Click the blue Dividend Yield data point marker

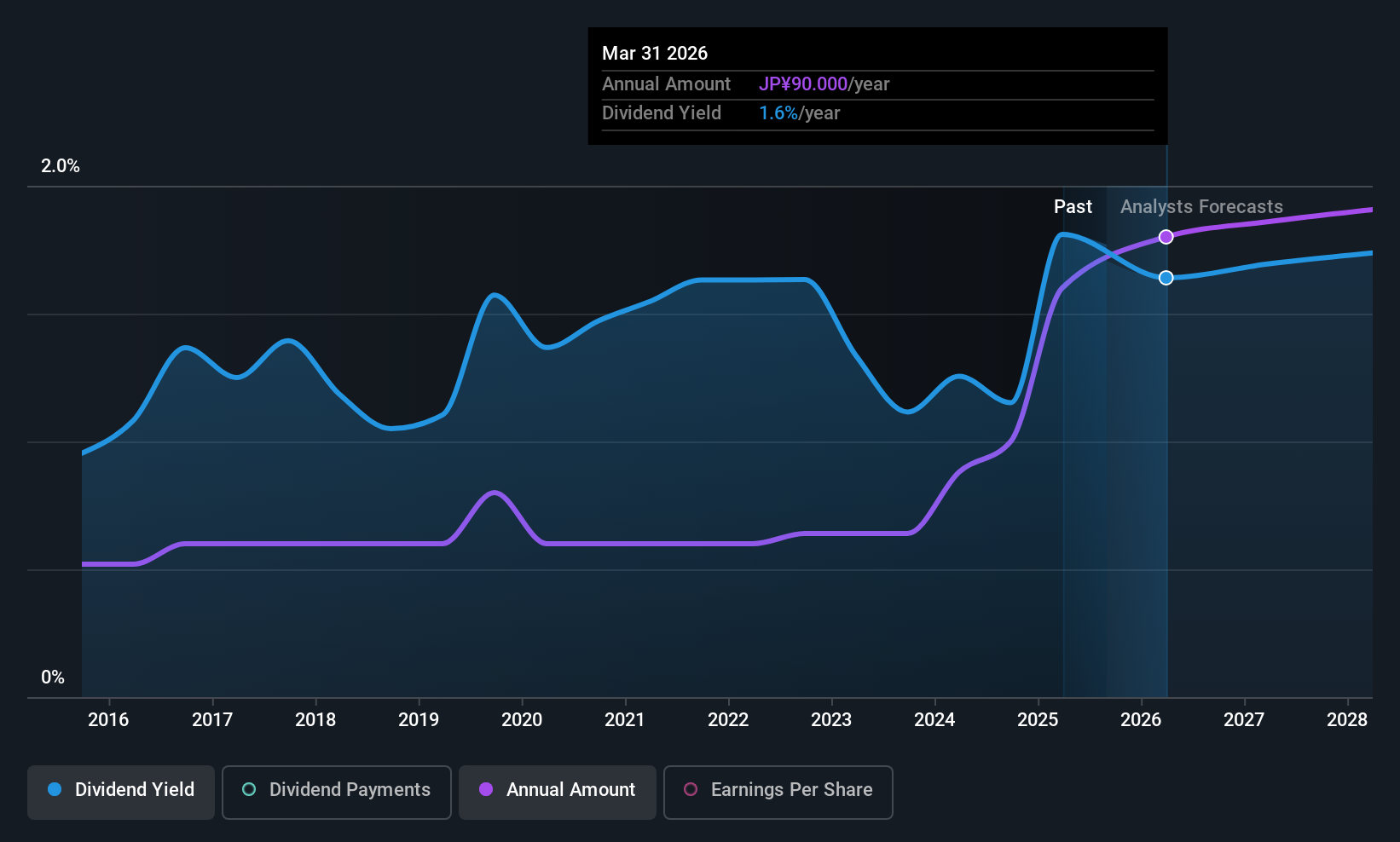(x=1166, y=278)
